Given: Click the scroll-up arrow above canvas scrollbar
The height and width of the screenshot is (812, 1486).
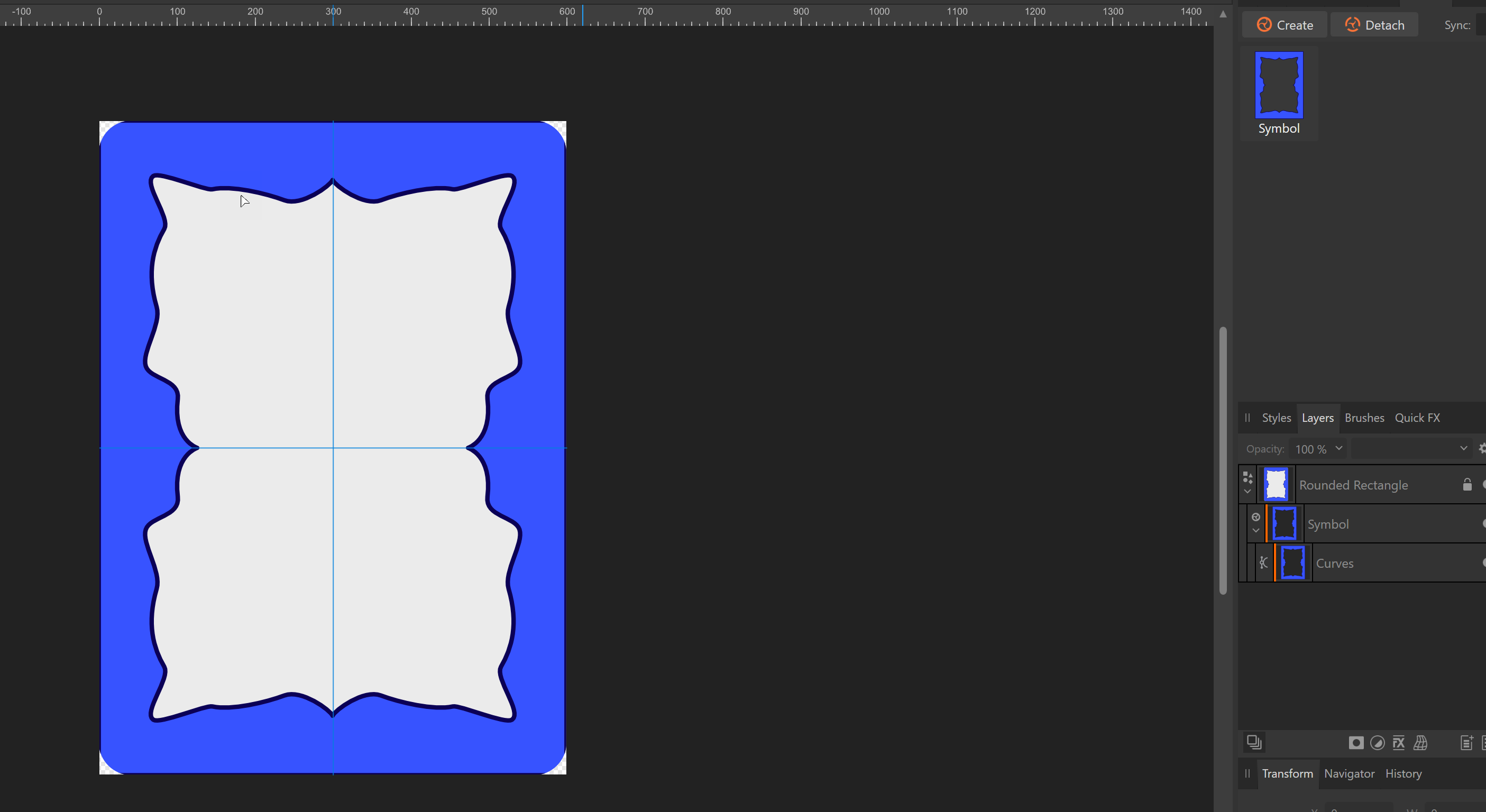Looking at the screenshot, I should (x=1222, y=14).
